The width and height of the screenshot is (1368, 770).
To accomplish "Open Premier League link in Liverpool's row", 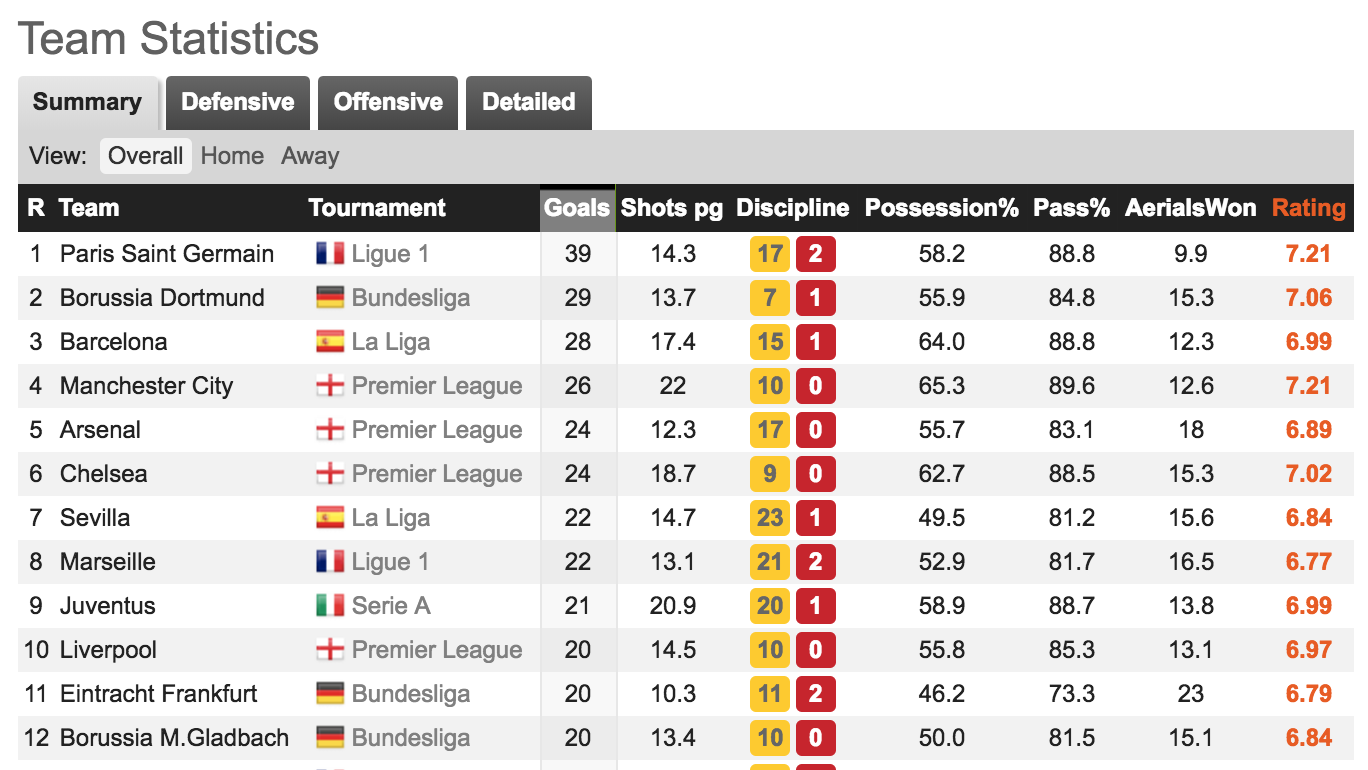I will (x=437, y=650).
